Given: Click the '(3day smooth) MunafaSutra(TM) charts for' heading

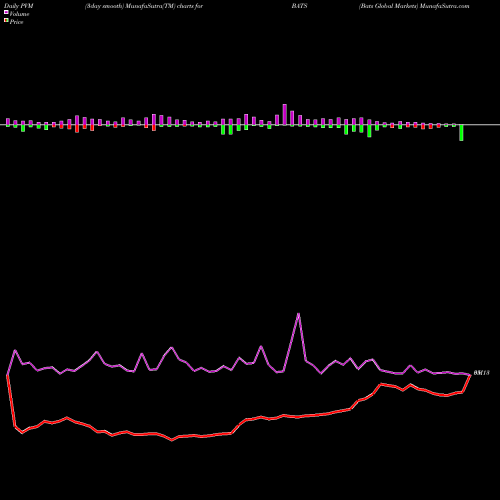Looking at the screenshot, I should pyautogui.click(x=144, y=6).
